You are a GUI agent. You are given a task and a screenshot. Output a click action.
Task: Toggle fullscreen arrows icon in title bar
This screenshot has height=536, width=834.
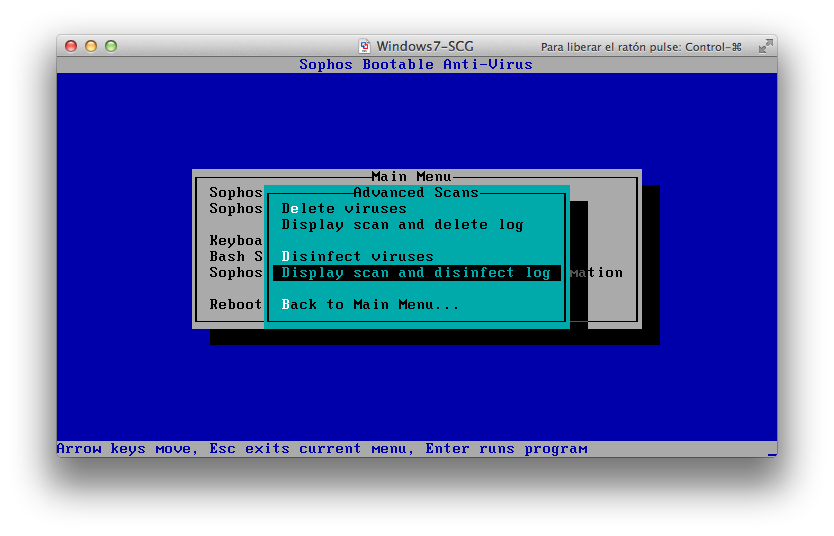click(x=765, y=46)
